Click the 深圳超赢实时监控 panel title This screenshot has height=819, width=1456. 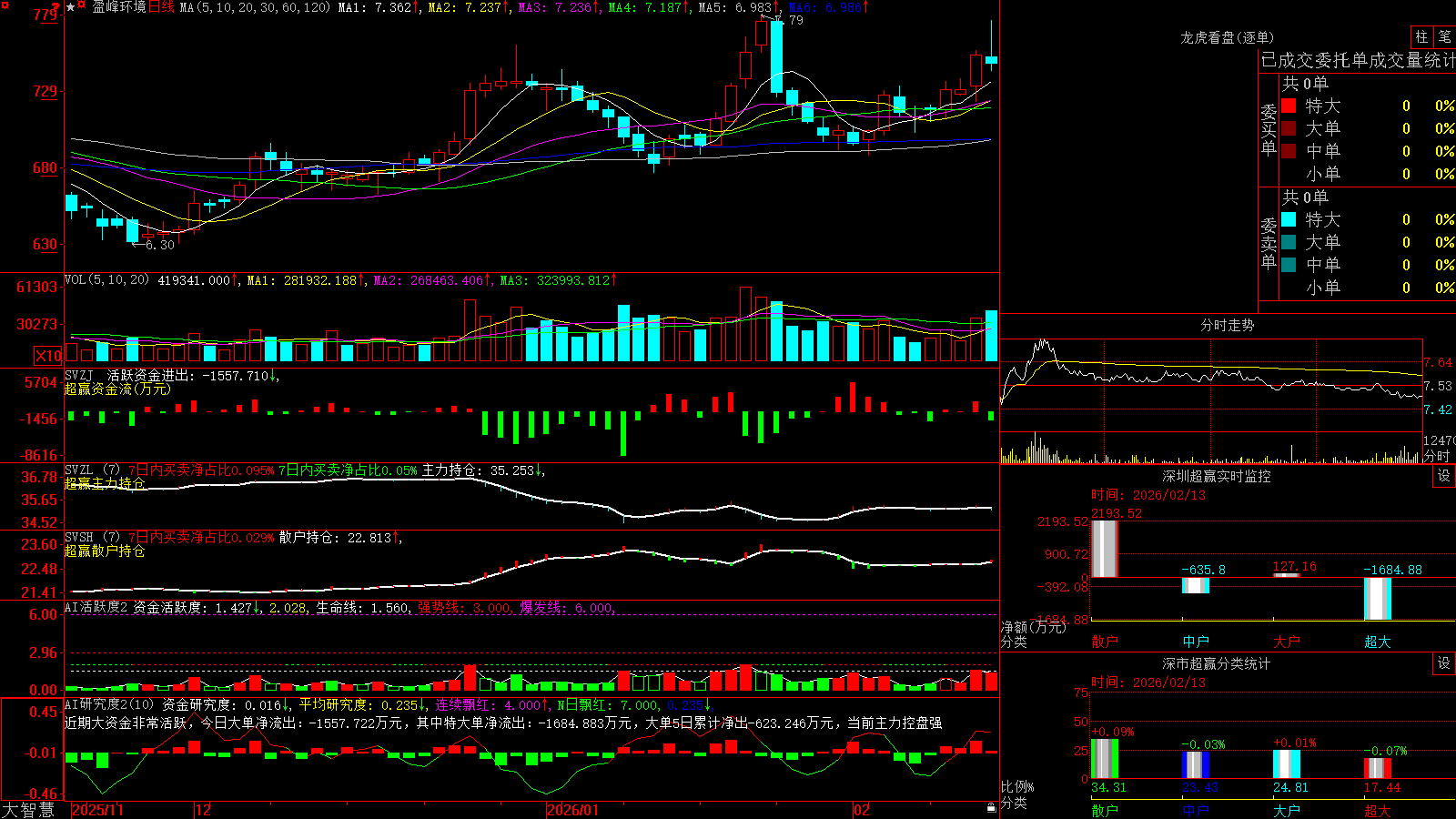(1217, 476)
